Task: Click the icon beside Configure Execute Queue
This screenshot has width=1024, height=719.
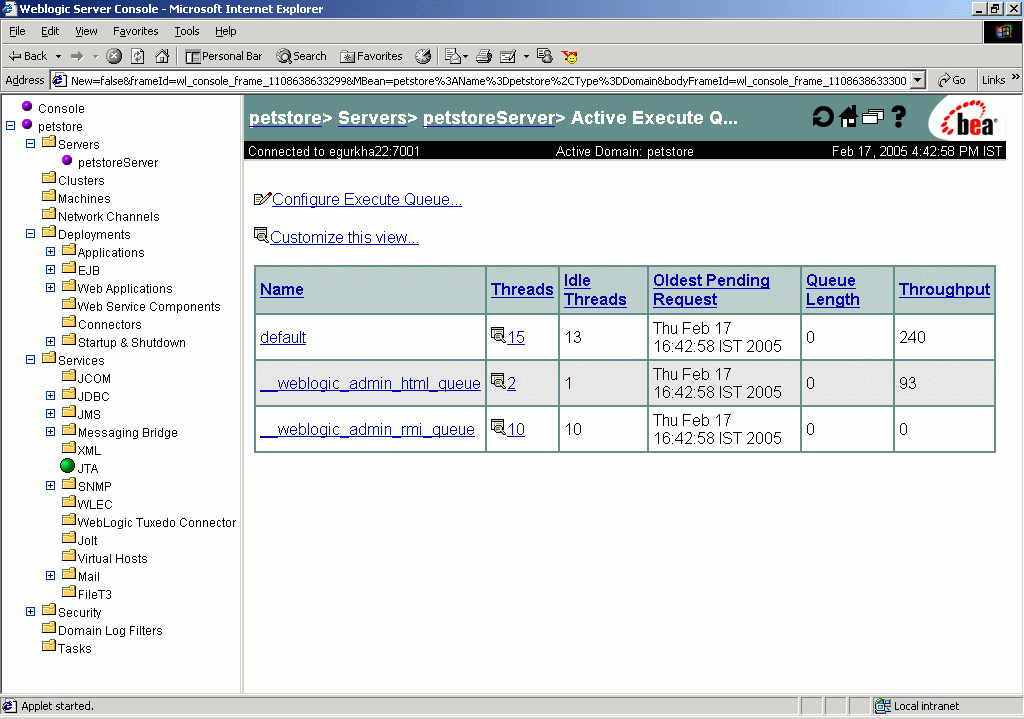Action: point(262,199)
